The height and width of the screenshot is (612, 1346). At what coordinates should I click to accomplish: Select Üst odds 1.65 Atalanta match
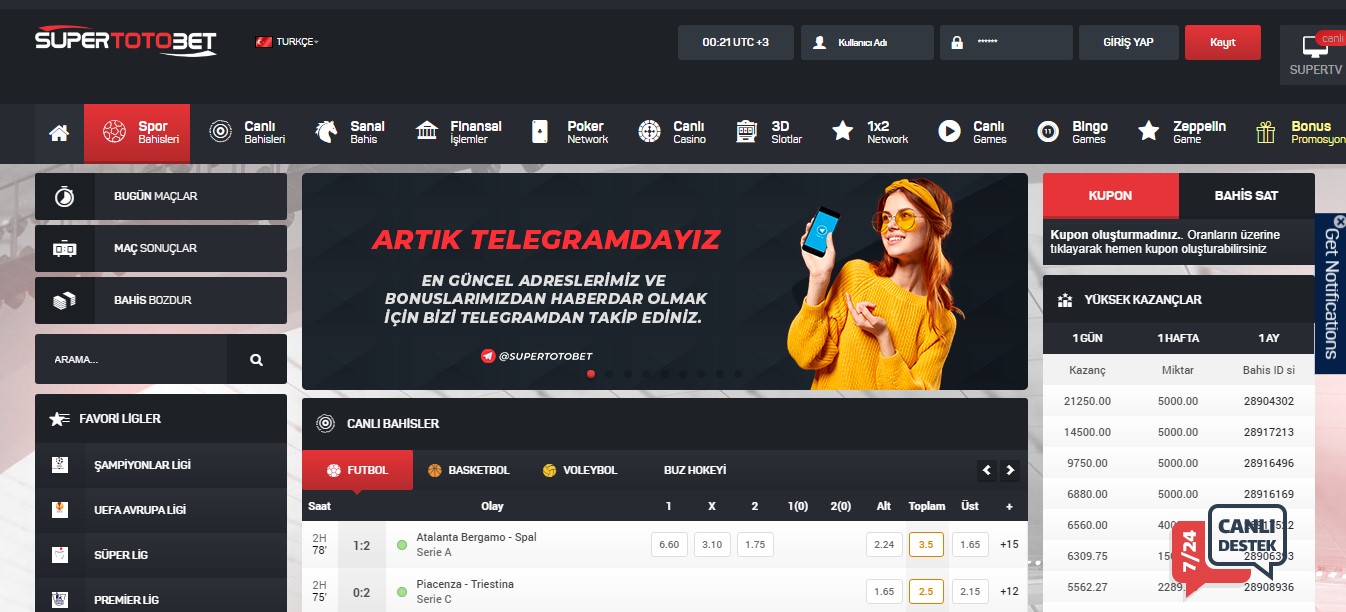click(970, 545)
